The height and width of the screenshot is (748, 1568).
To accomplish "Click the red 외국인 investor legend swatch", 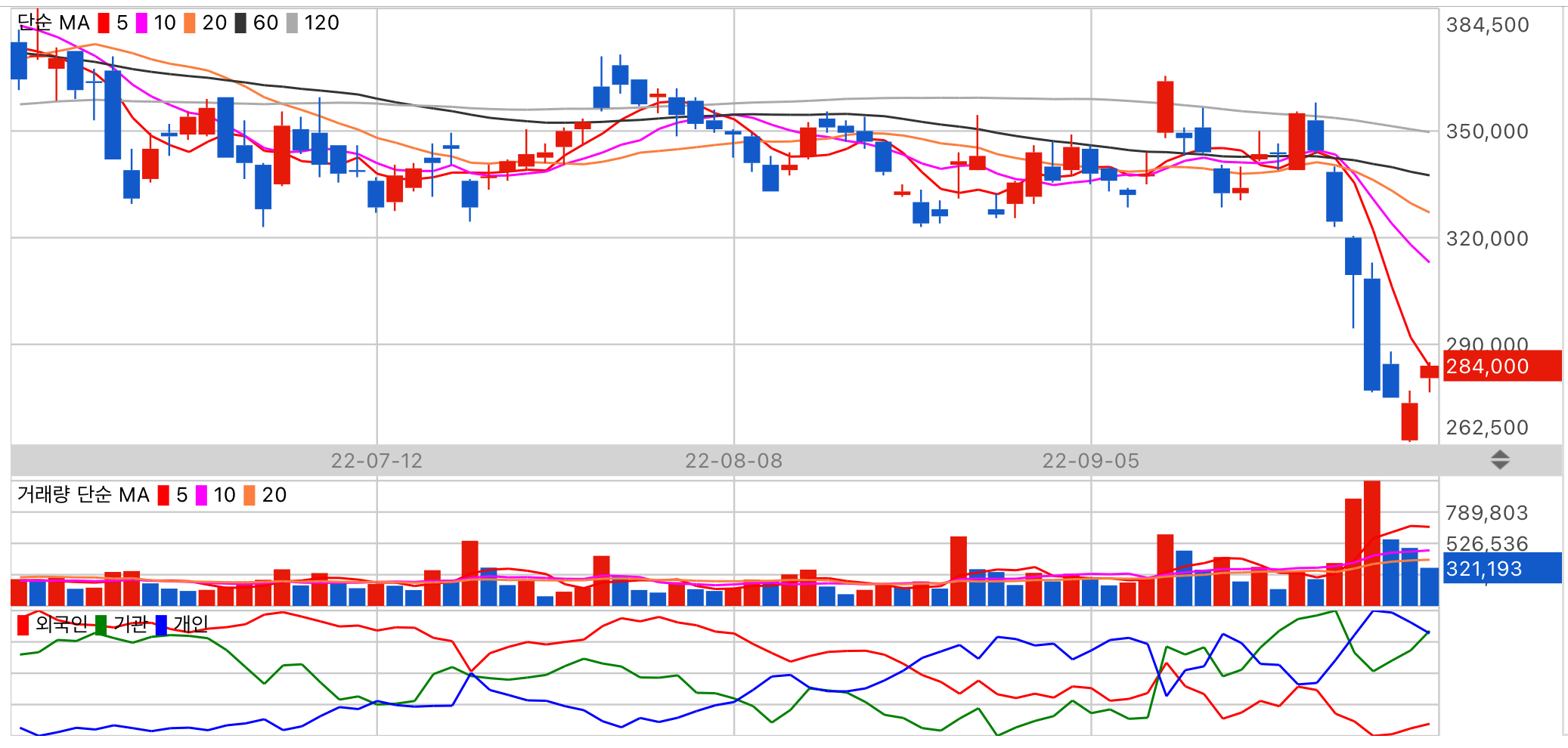I will [23, 626].
